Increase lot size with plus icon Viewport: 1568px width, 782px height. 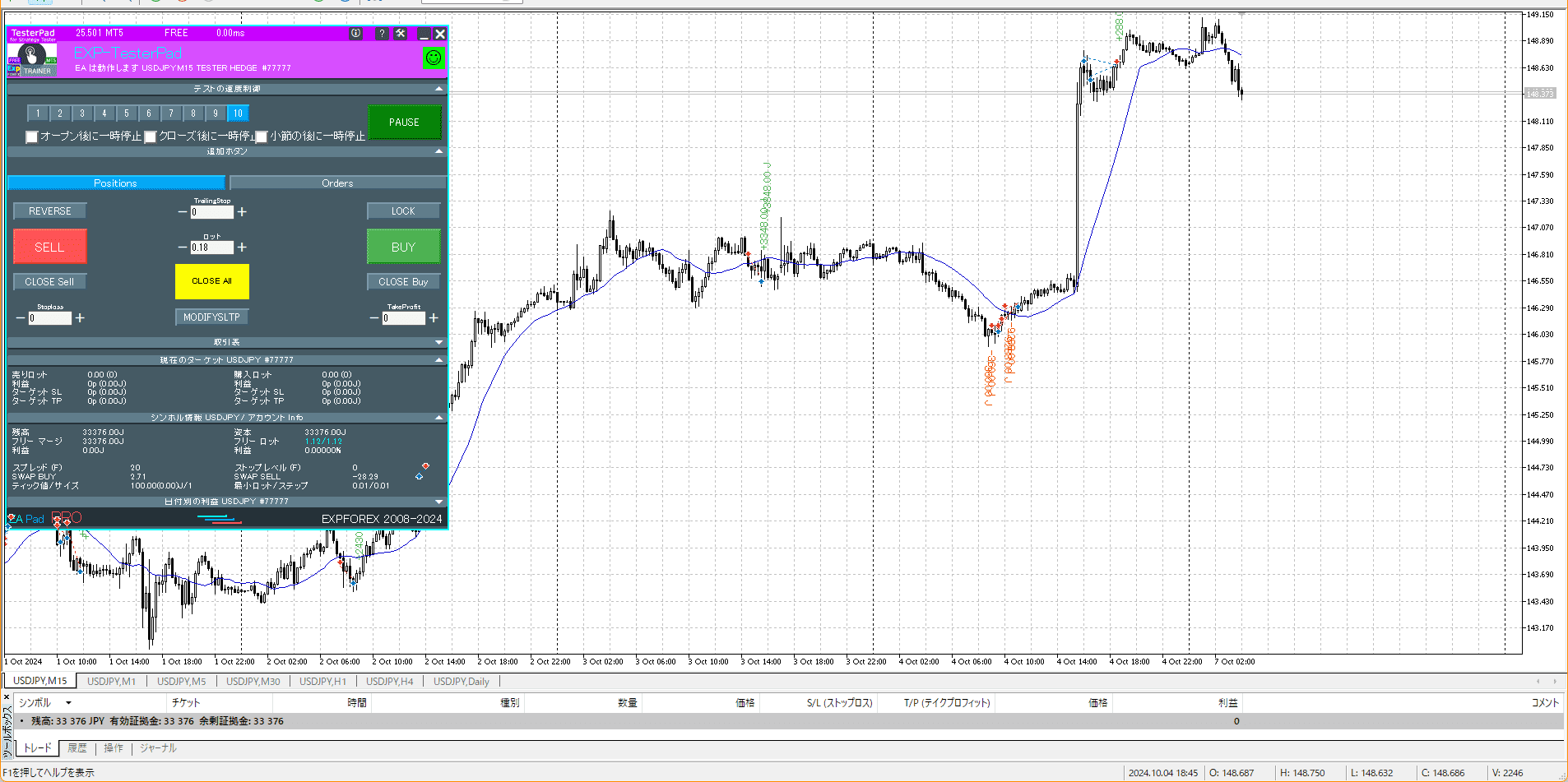point(242,248)
